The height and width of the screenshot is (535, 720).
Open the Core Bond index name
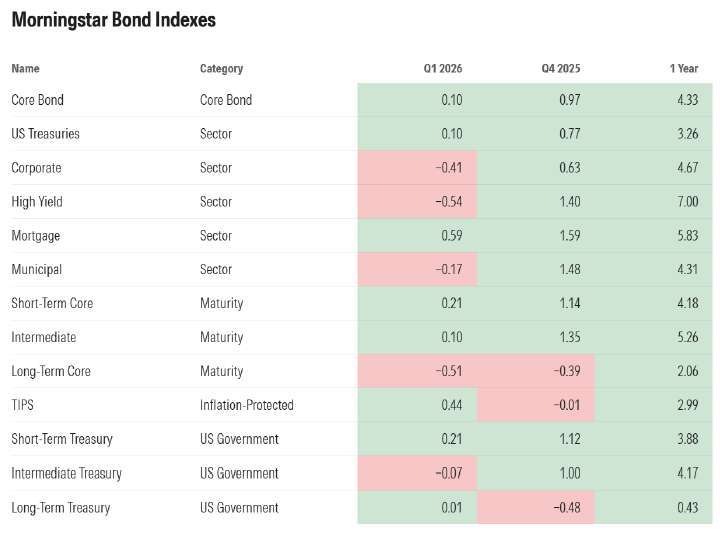pyautogui.click(x=37, y=100)
